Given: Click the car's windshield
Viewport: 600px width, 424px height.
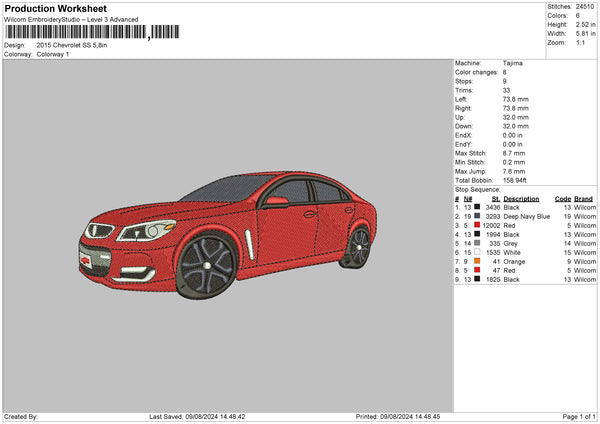Looking at the screenshot, I should click(223, 187).
